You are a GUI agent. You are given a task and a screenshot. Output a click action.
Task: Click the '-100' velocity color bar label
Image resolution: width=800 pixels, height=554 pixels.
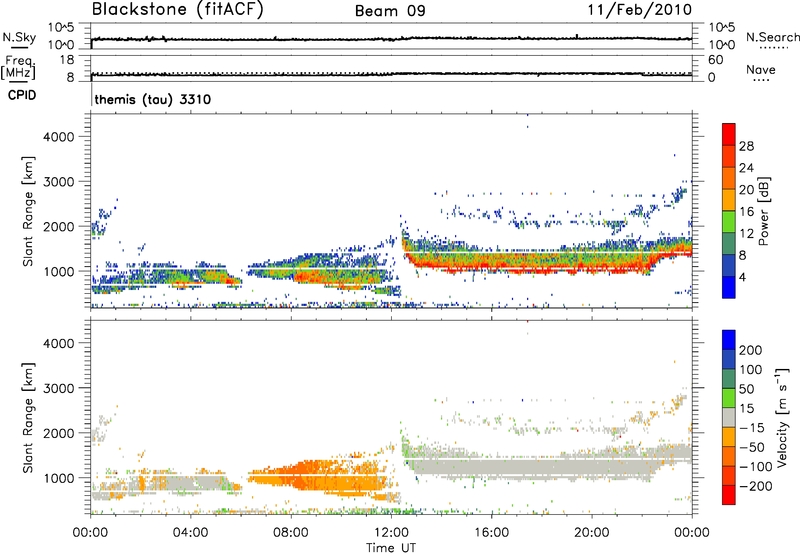pos(755,467)
